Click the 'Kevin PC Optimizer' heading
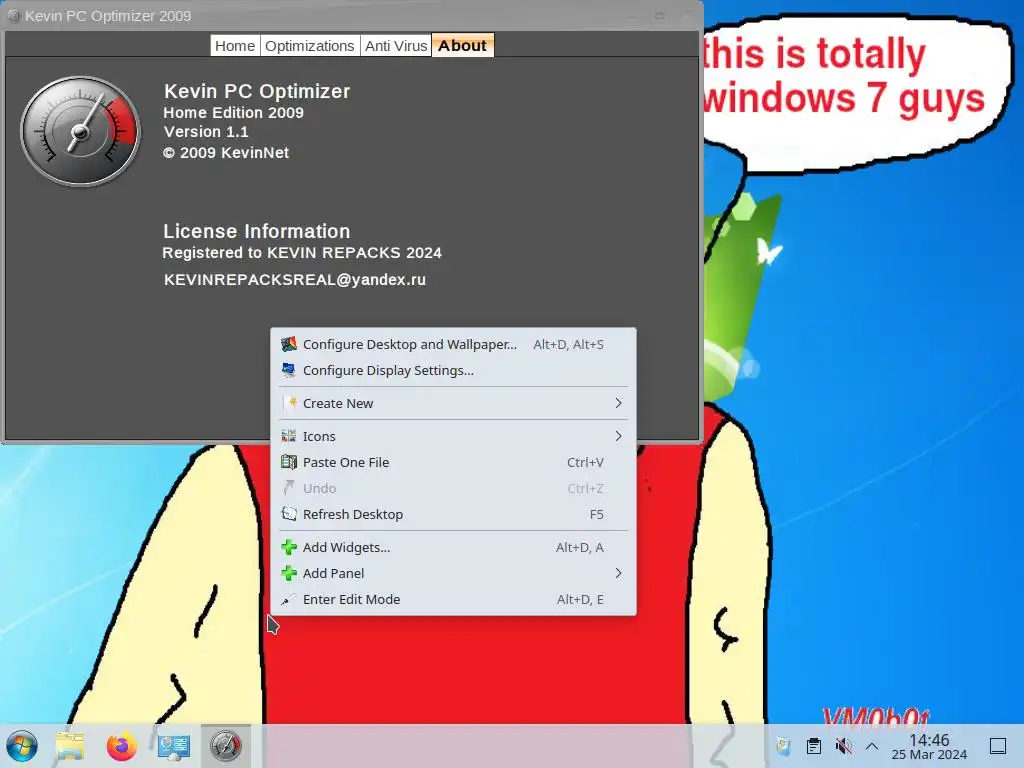 tap(257, 91)
